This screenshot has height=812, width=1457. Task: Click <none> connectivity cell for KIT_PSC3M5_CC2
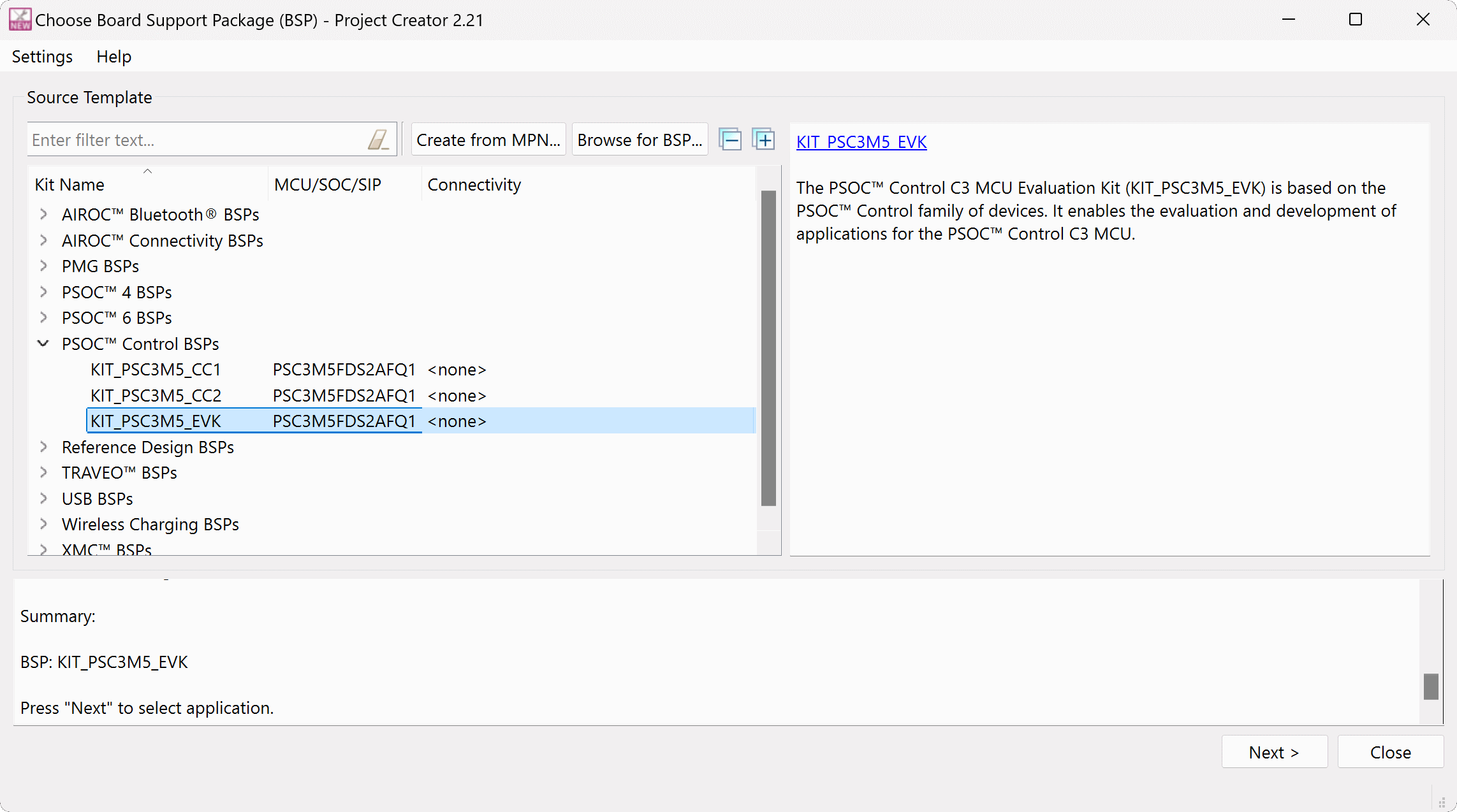click(457, 396)
